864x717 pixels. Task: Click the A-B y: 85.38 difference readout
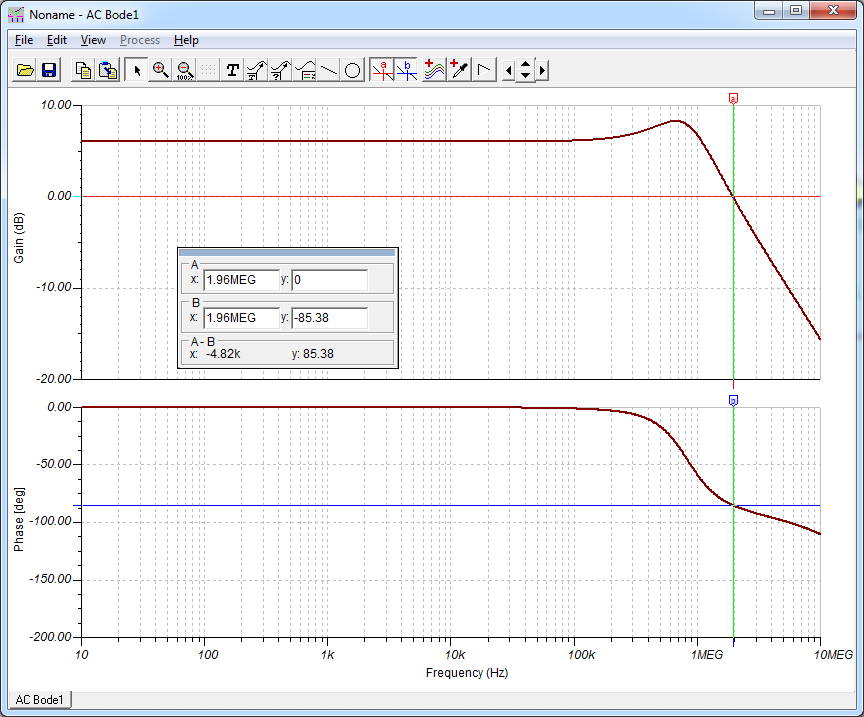coord(313,354)
